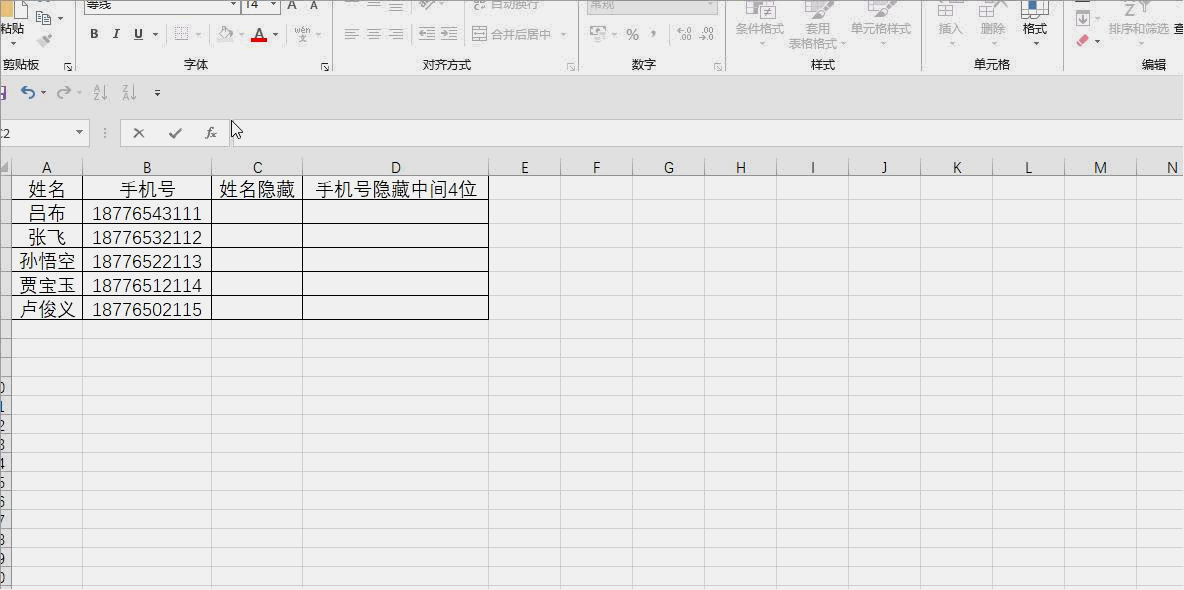Image resolution: width=1184 pixels, height=590 pixels.
Task: Decrease indent
Action: point(427,34)
